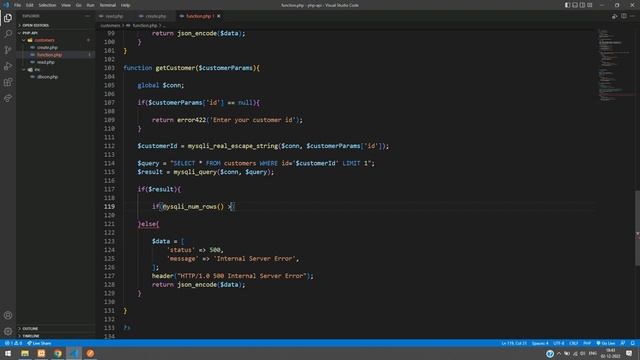Click the split editor icon

(624, 16)
